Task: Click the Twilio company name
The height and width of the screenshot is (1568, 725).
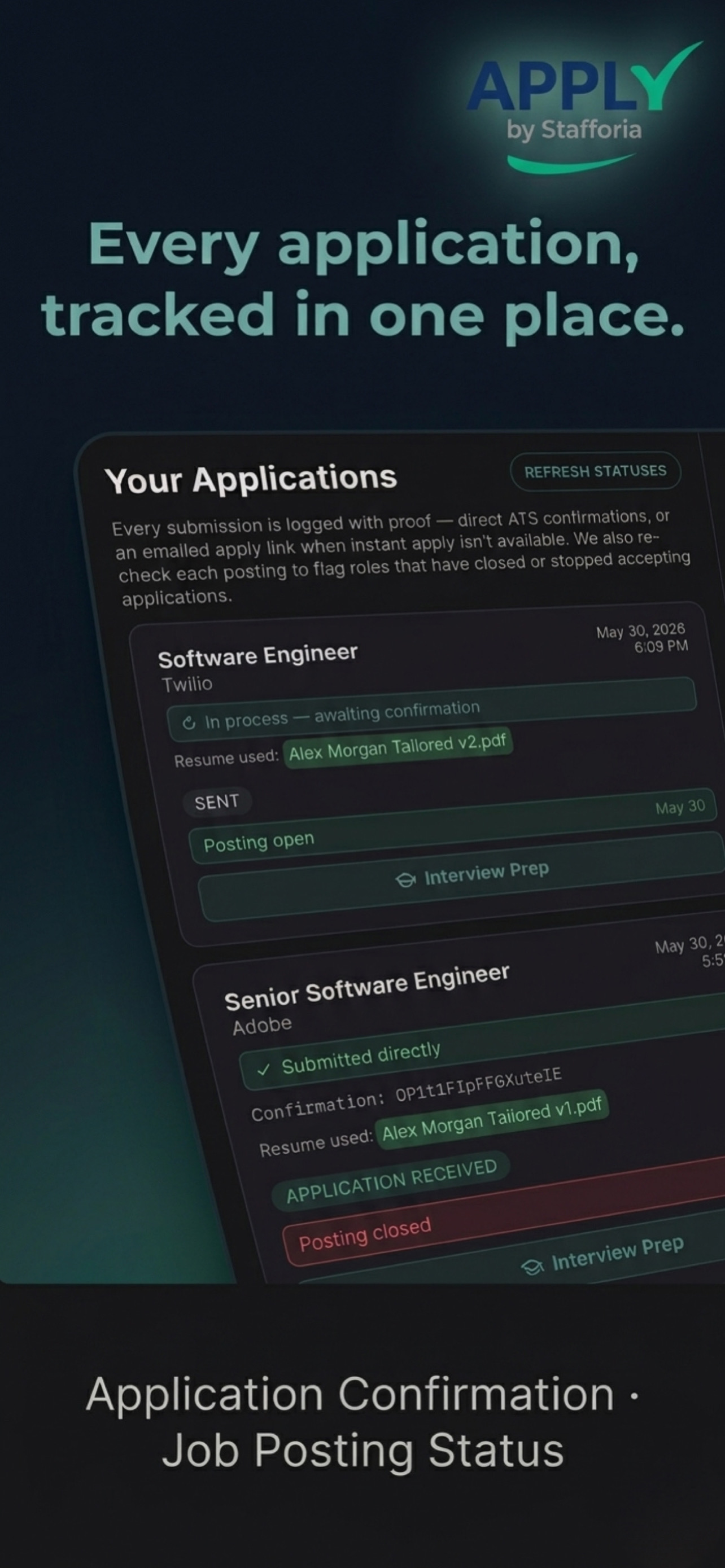Action: click(187, 684)
